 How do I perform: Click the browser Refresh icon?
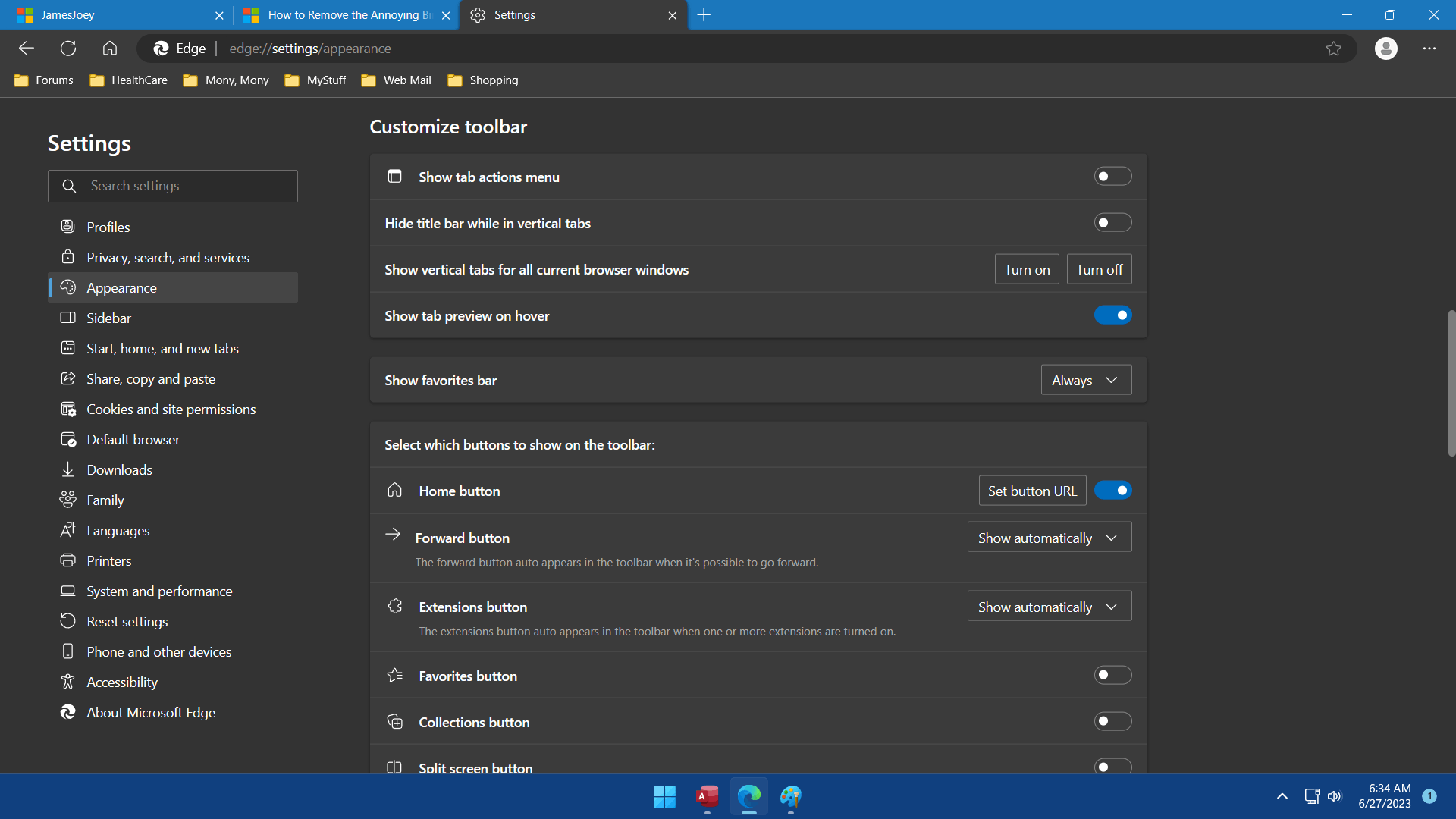68,49
